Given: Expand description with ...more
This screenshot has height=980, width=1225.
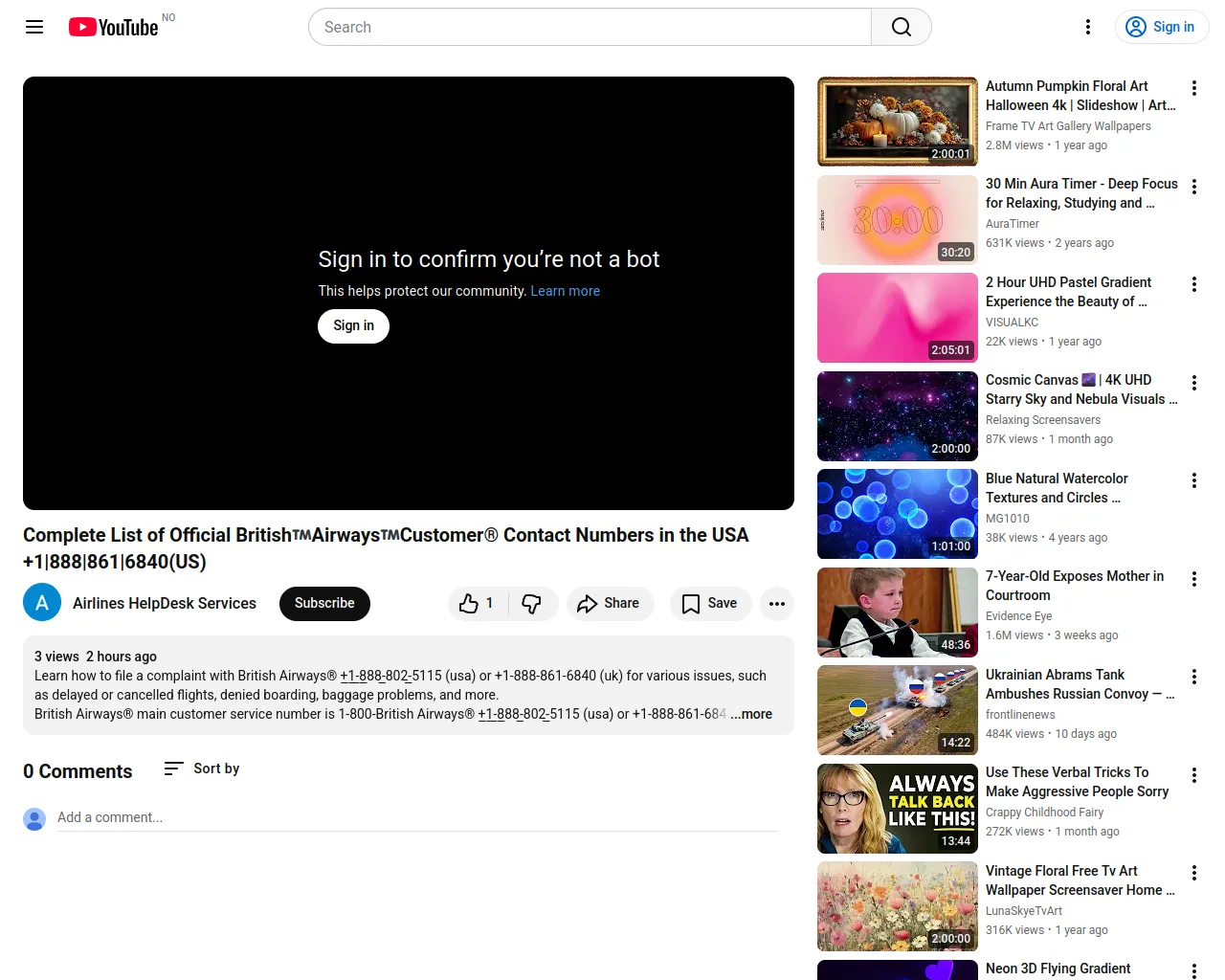Looking at the screenshot, I should coord(752,714).
